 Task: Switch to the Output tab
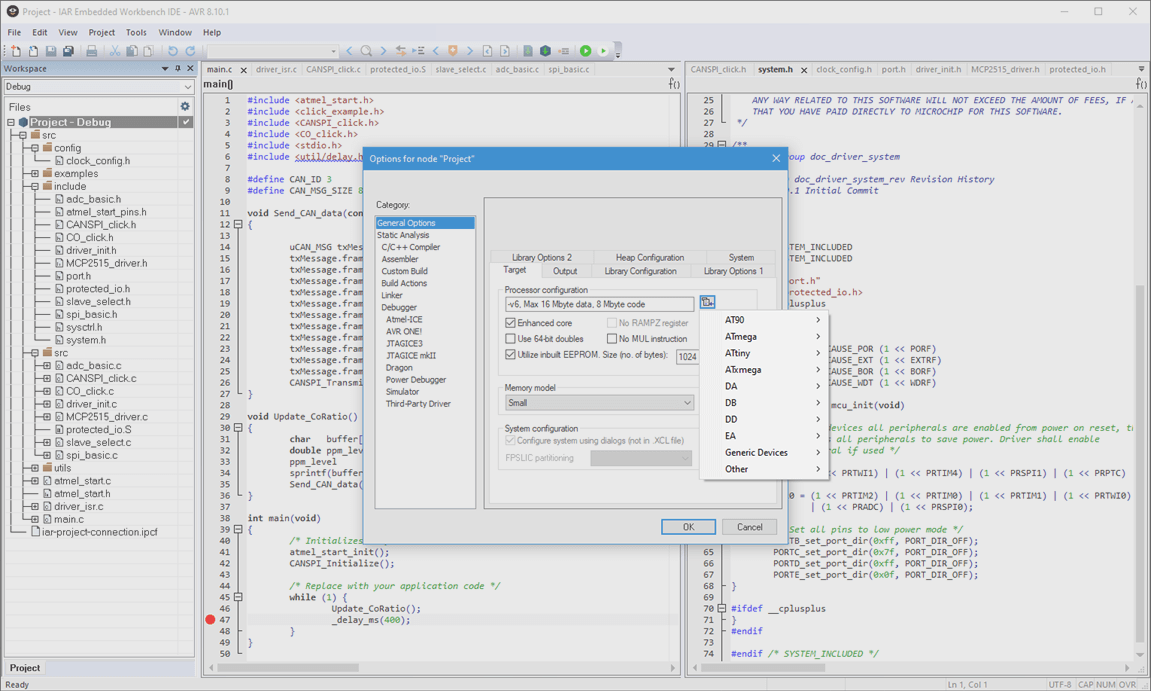[x=564, y=271]
